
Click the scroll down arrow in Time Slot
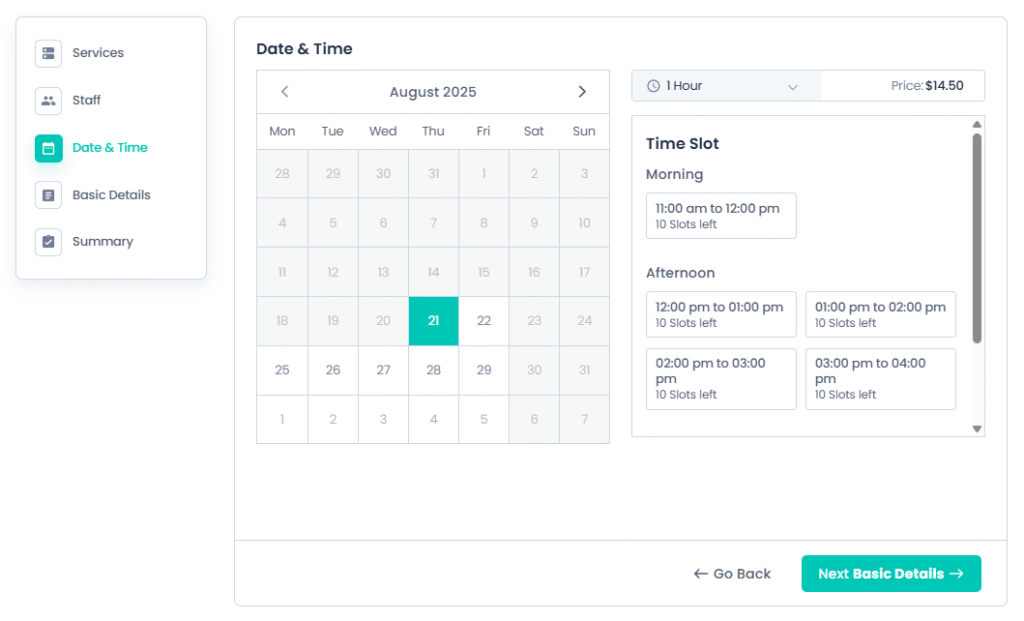click(x=977, y=429)
